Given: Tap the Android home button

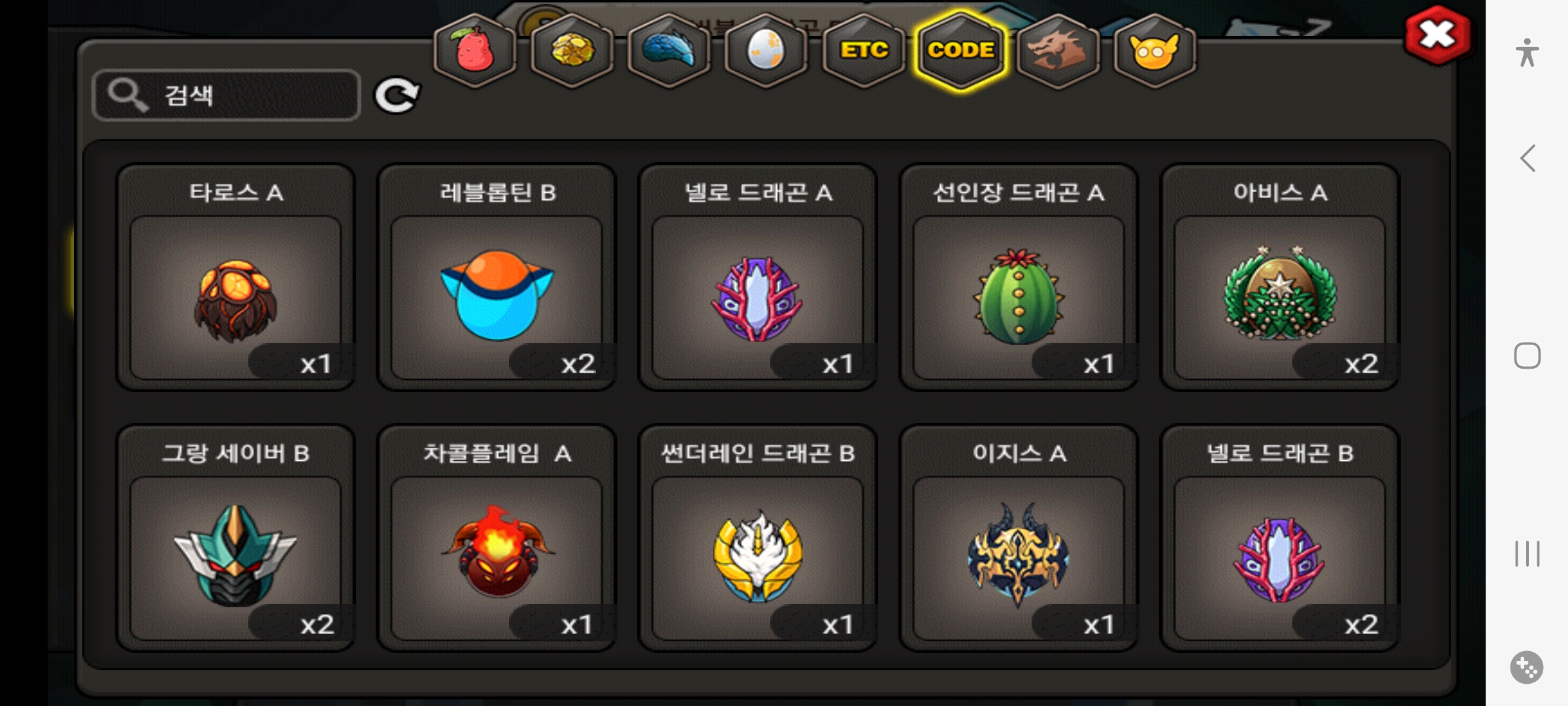Looking at the screenshot, I should [1527, 356].
